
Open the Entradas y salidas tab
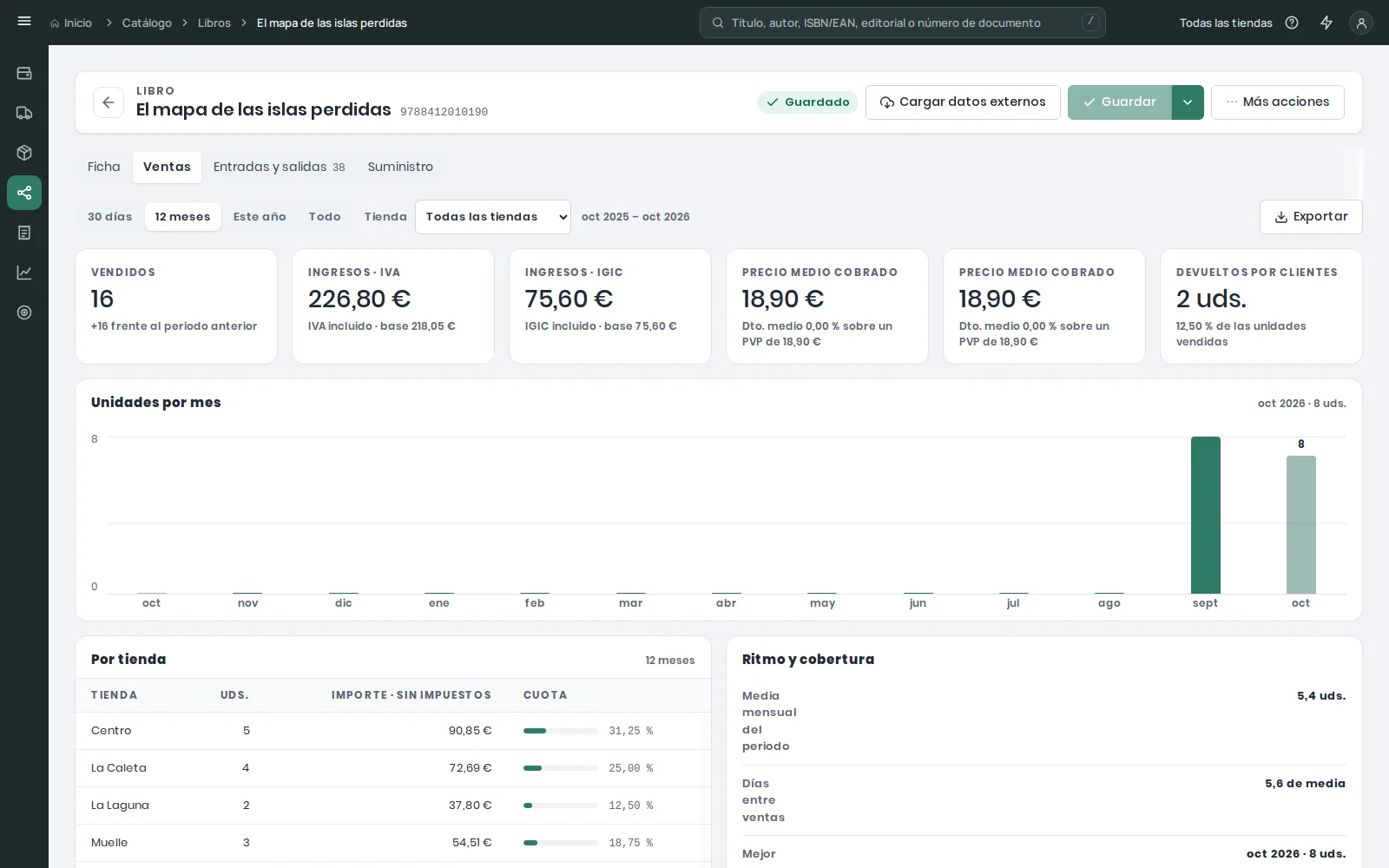click(280, 167)
